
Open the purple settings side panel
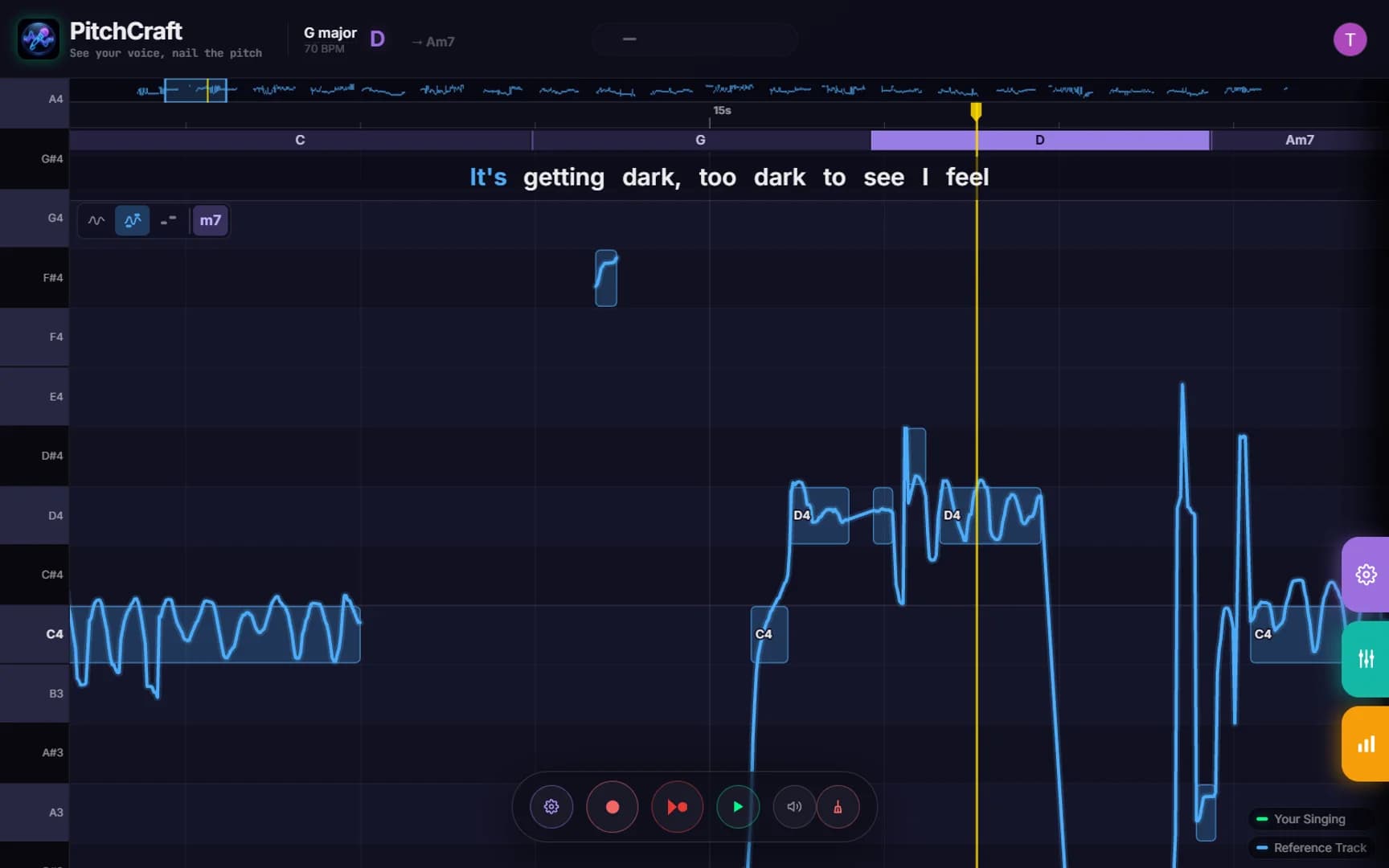1366,574
